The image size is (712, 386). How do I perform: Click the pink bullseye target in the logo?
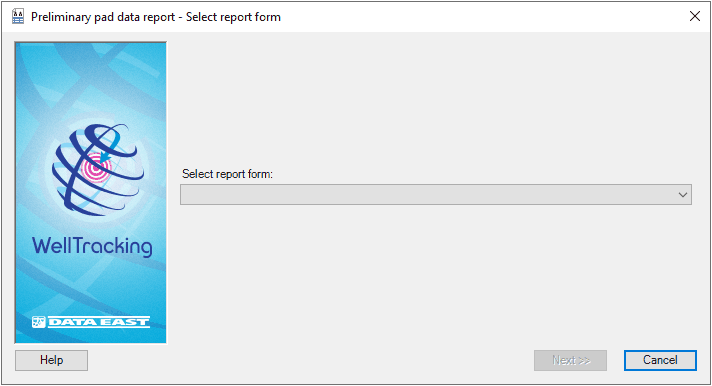96,168
